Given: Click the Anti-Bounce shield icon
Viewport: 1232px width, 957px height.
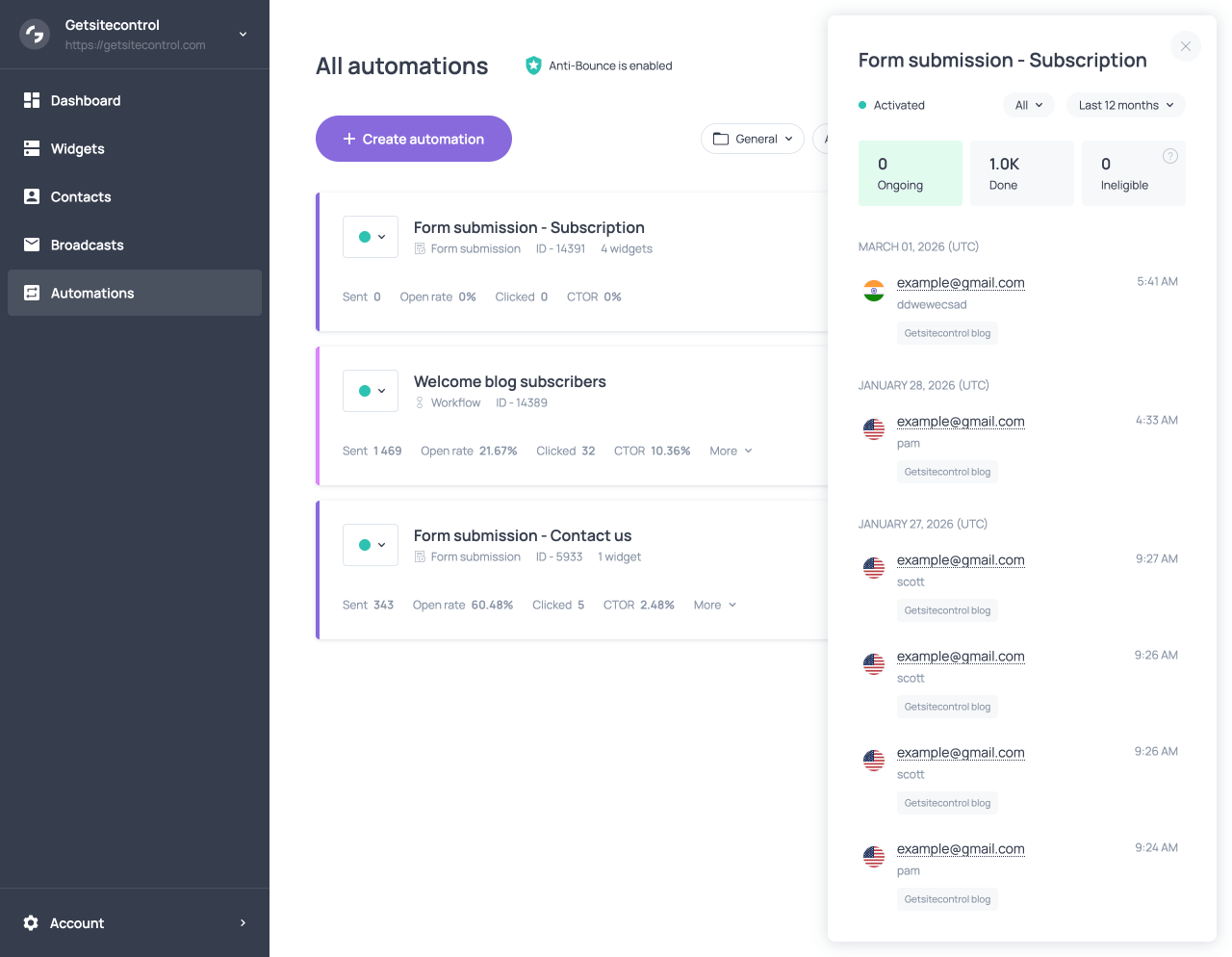Looking at the screenshot, I should coord(533,65).
